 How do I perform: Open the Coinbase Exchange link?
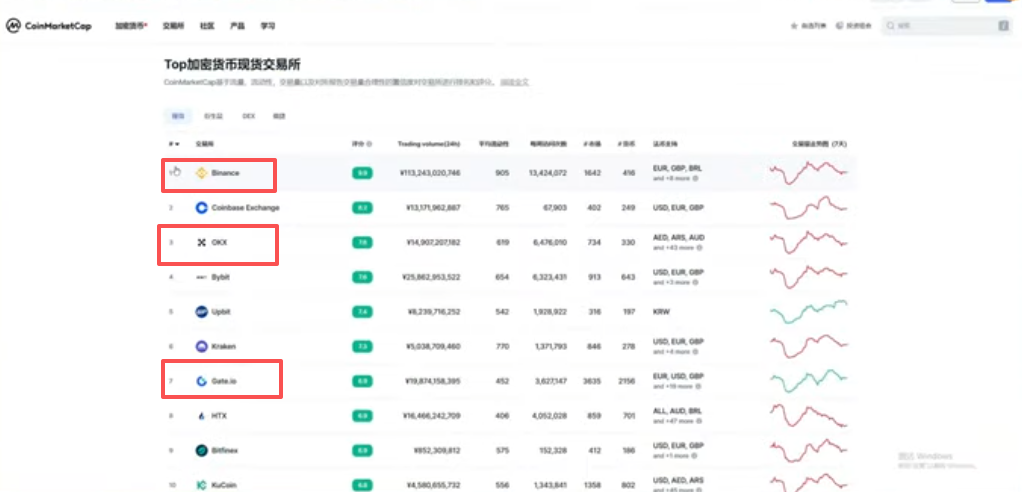[245, 208]
